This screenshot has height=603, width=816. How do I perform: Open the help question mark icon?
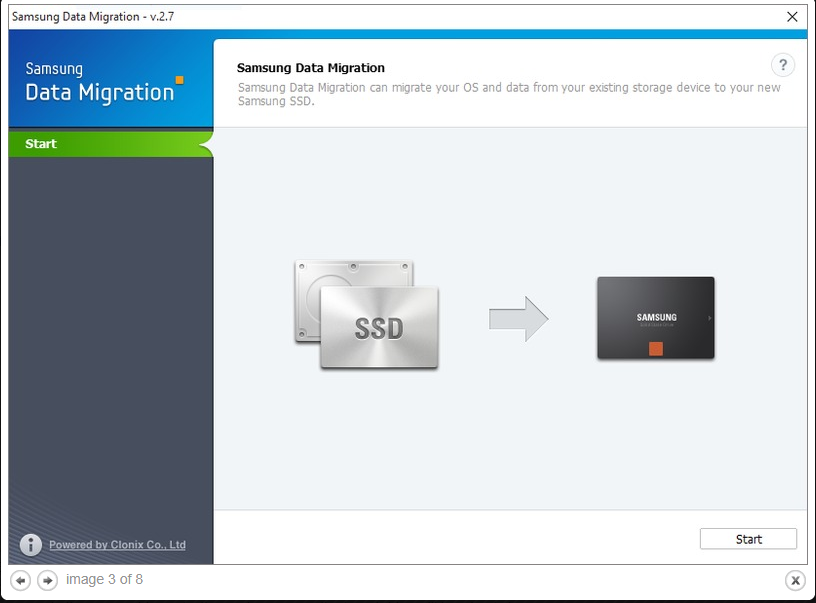click(x=783, y=66)
